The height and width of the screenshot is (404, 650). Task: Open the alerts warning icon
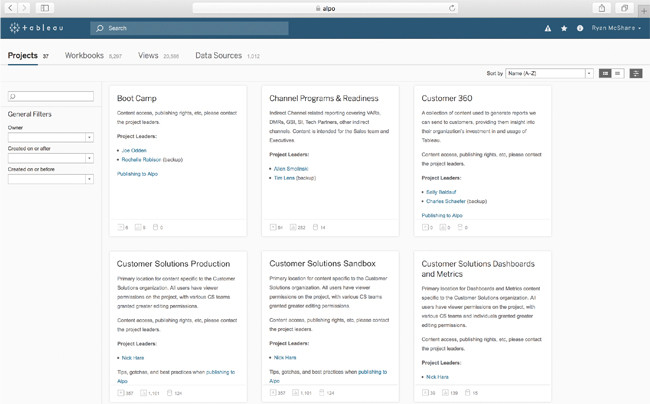(x=548, y=29)
